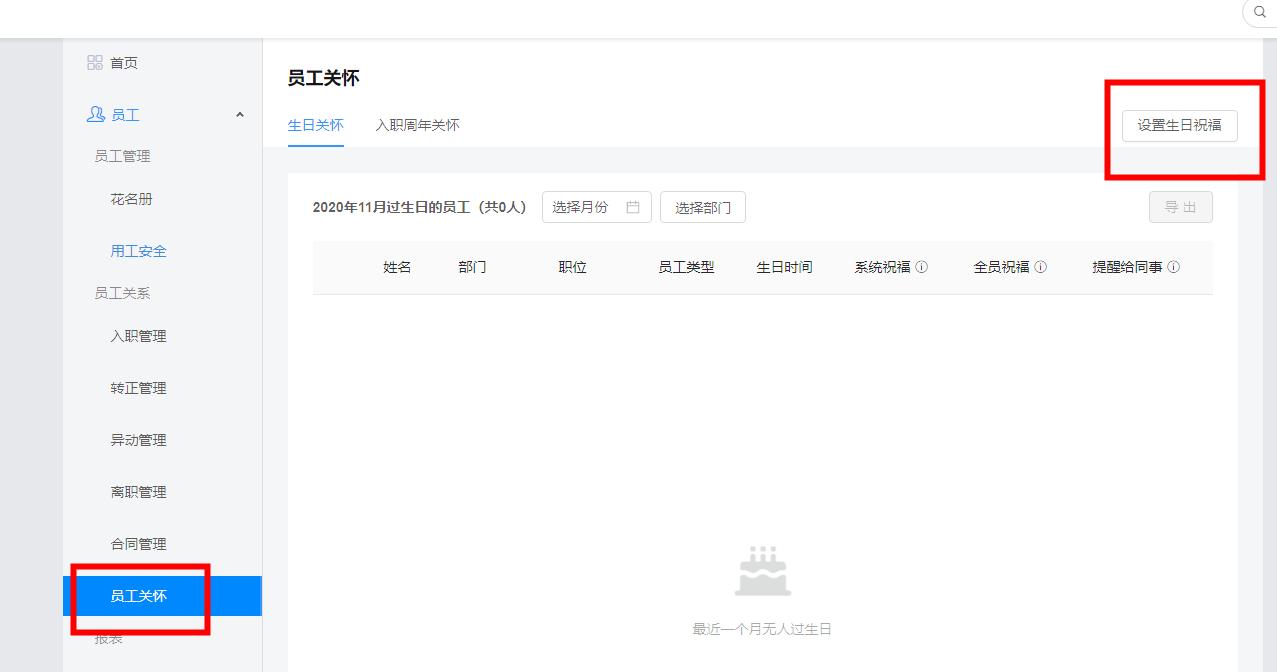
Task: Open the 合同管理 menu item
Action: coord(137,543)
